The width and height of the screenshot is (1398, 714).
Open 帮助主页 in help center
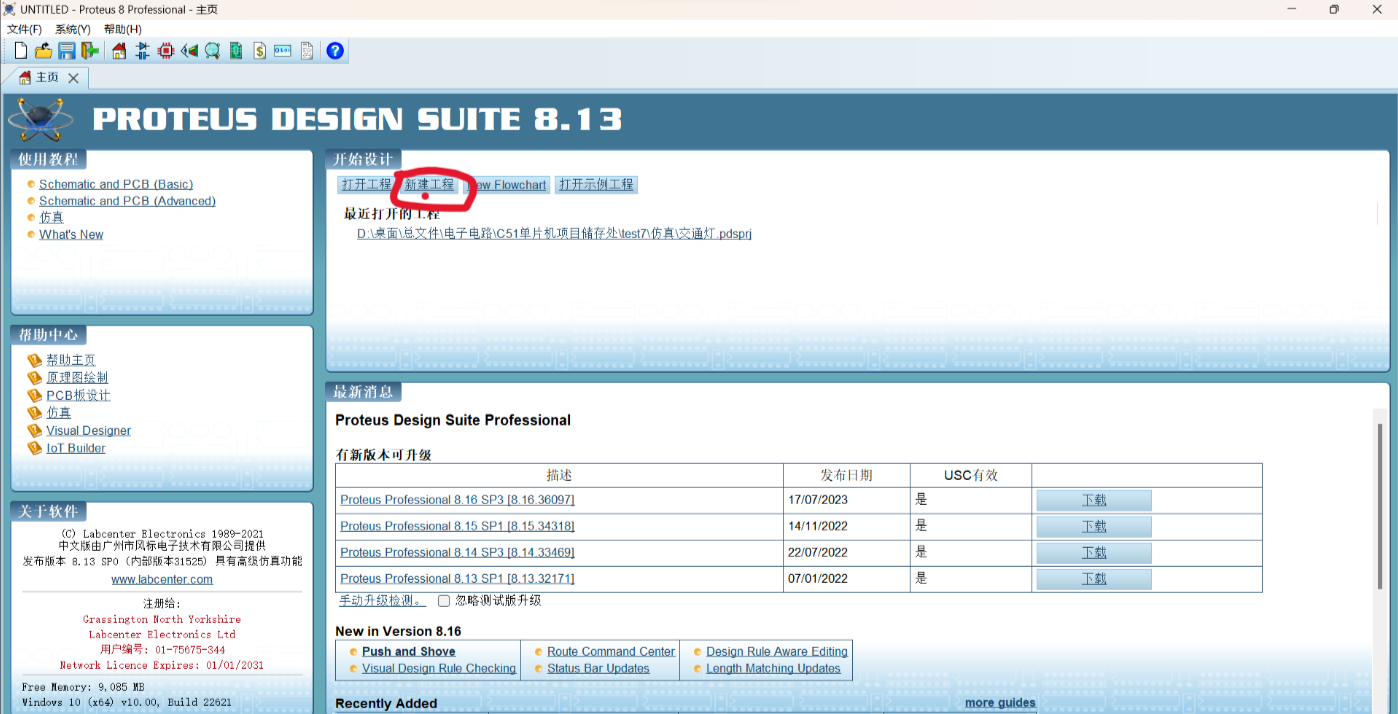71,360
